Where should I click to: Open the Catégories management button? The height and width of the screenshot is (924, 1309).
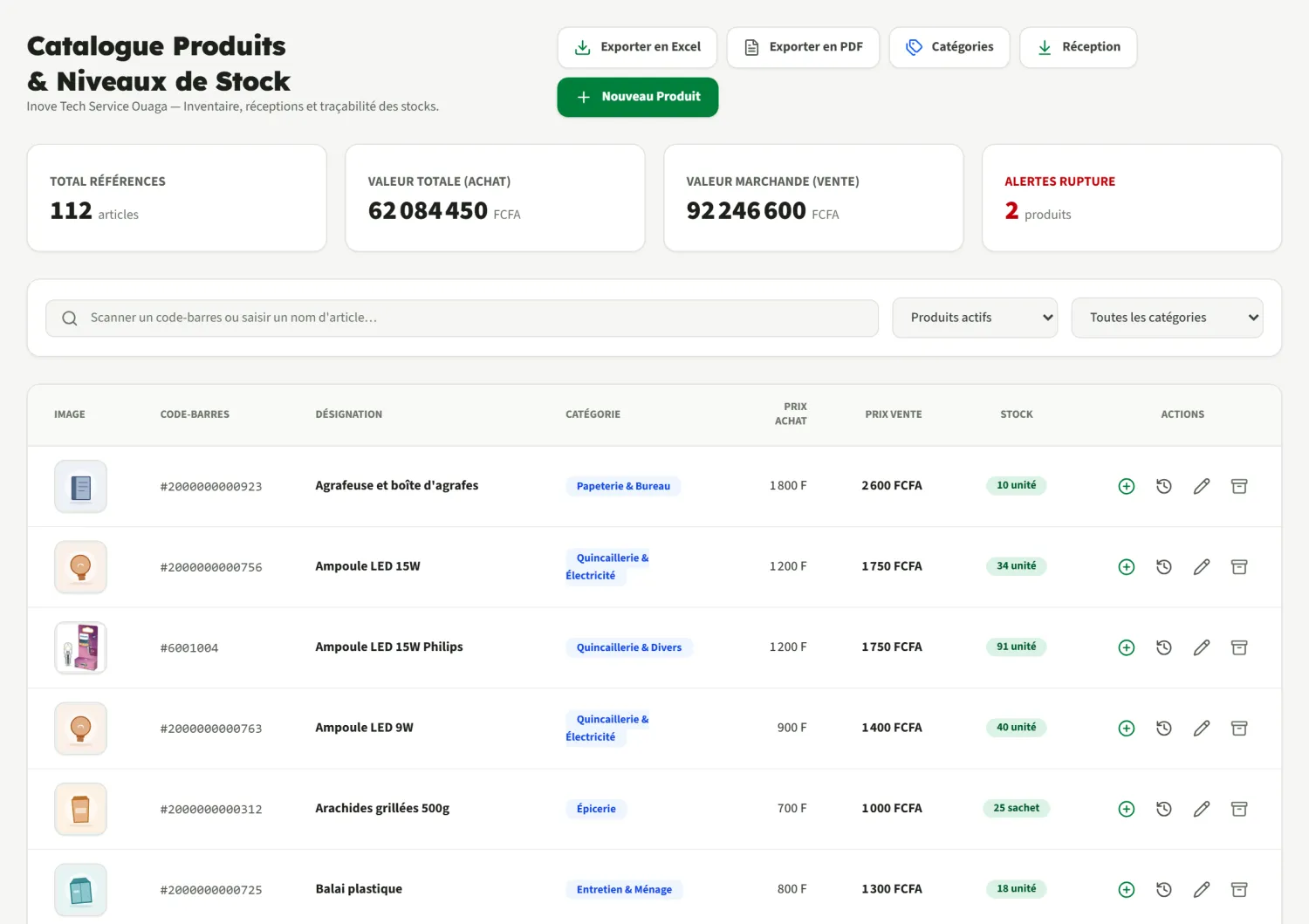[949, 47]
